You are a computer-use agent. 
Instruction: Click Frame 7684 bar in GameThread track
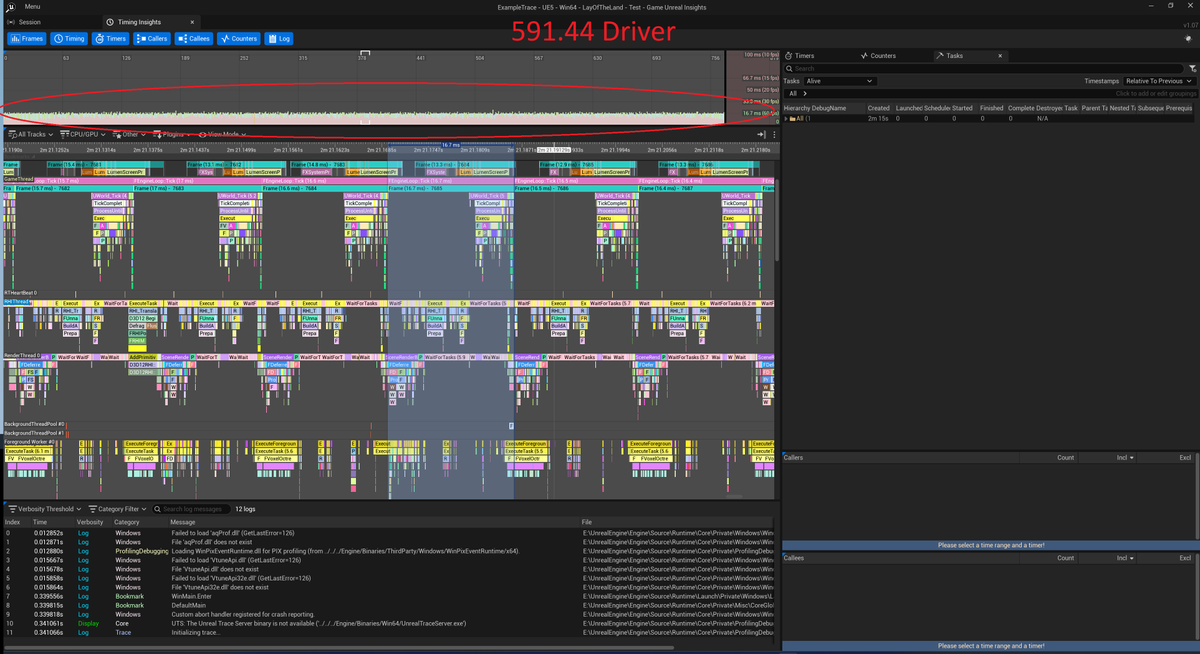click(323, 187)
